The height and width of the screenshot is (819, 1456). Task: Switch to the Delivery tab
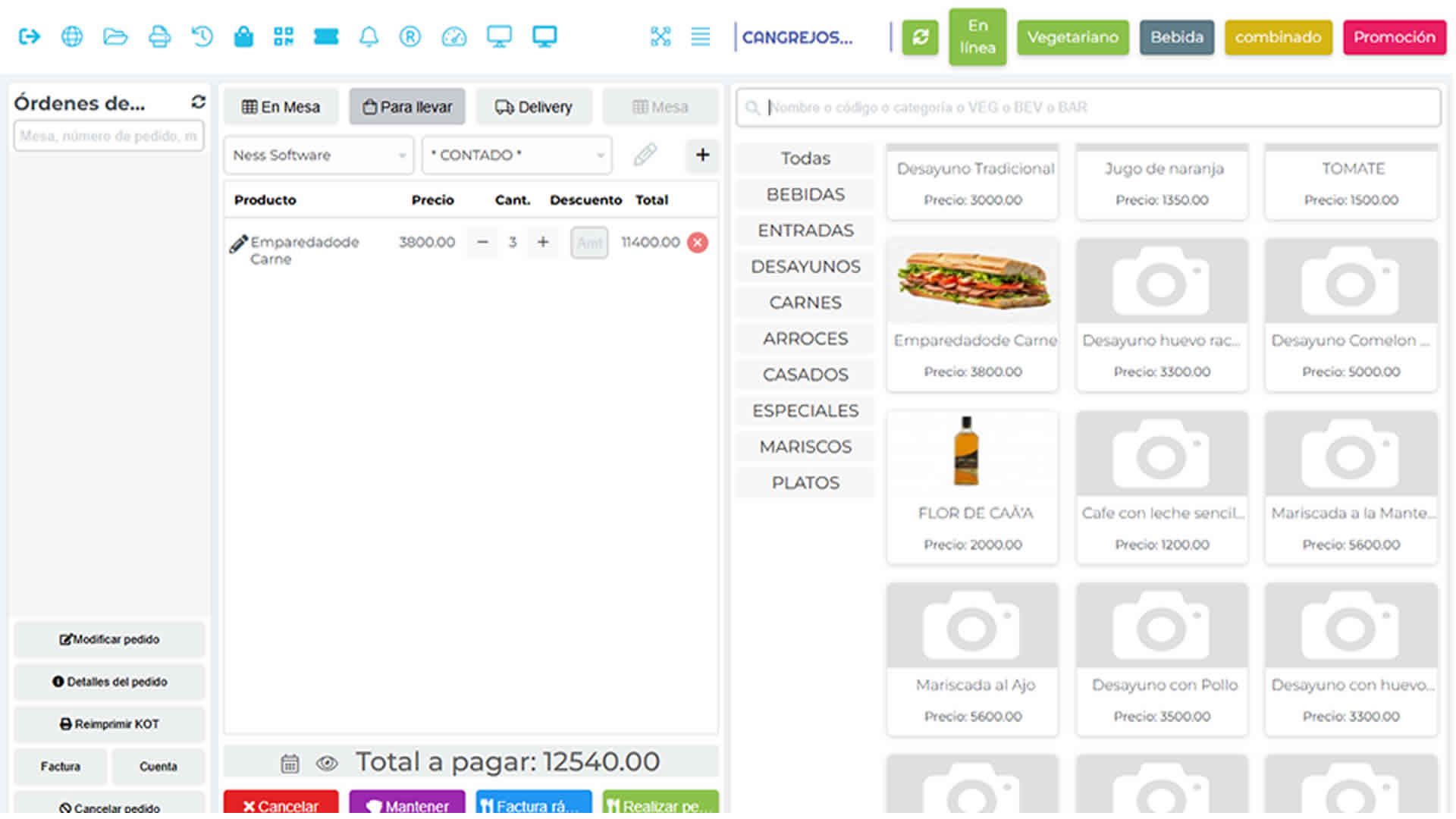point(534,107)
